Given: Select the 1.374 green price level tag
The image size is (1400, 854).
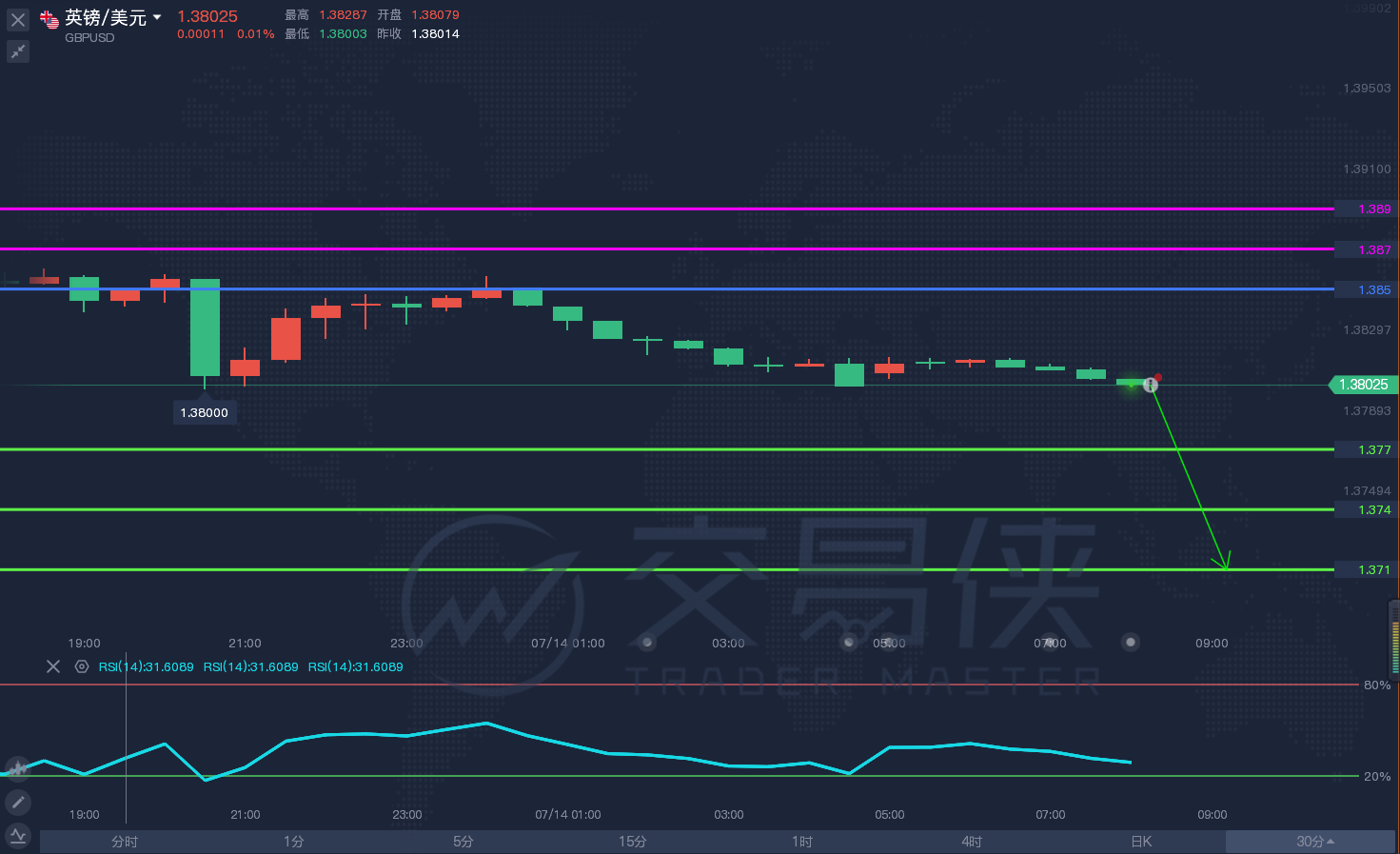Looking at the screenshot, I should click(1367, 509).
